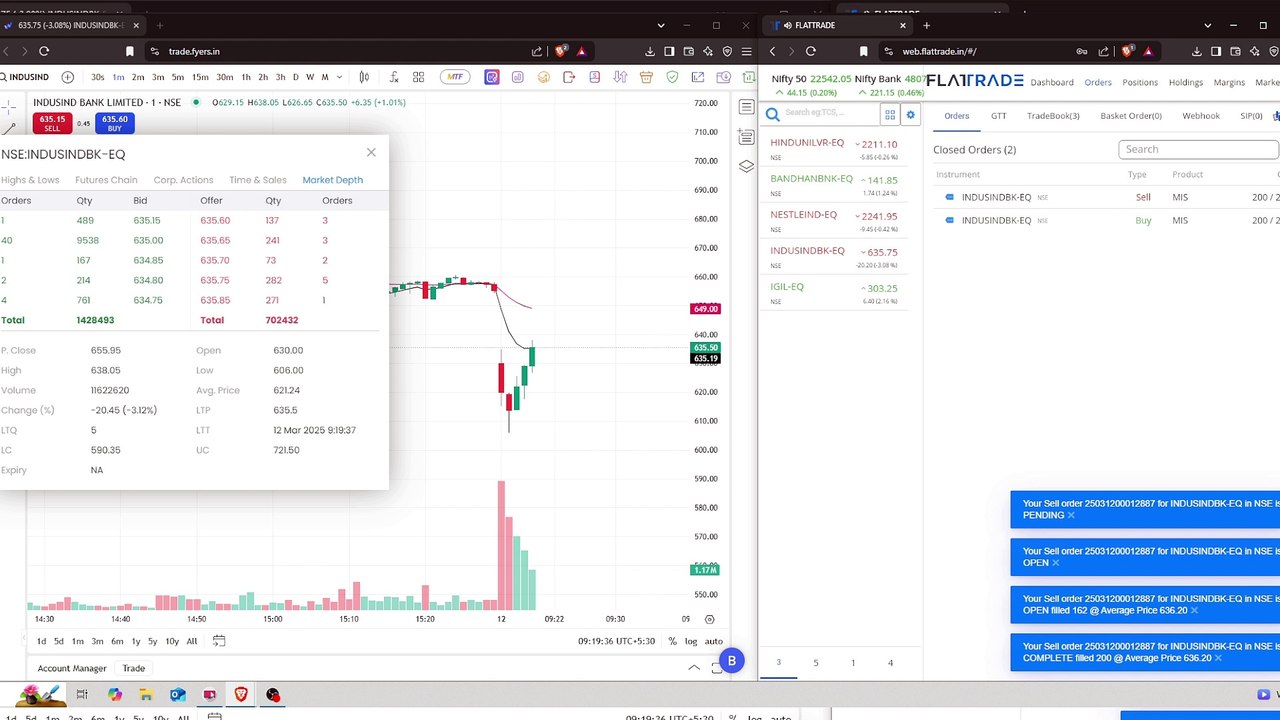Viewport: 1280px width, 720px height.
Task: Go to Flattrade Positions page
Action: click(x=1140, y=82)
